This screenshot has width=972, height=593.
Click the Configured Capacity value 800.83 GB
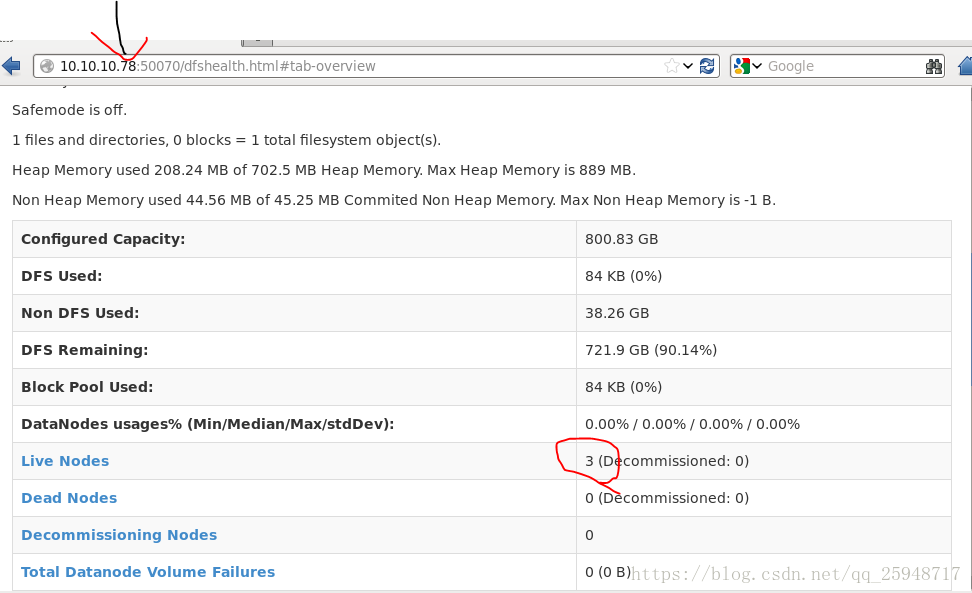pyautogui.click(x=621, y=239)
